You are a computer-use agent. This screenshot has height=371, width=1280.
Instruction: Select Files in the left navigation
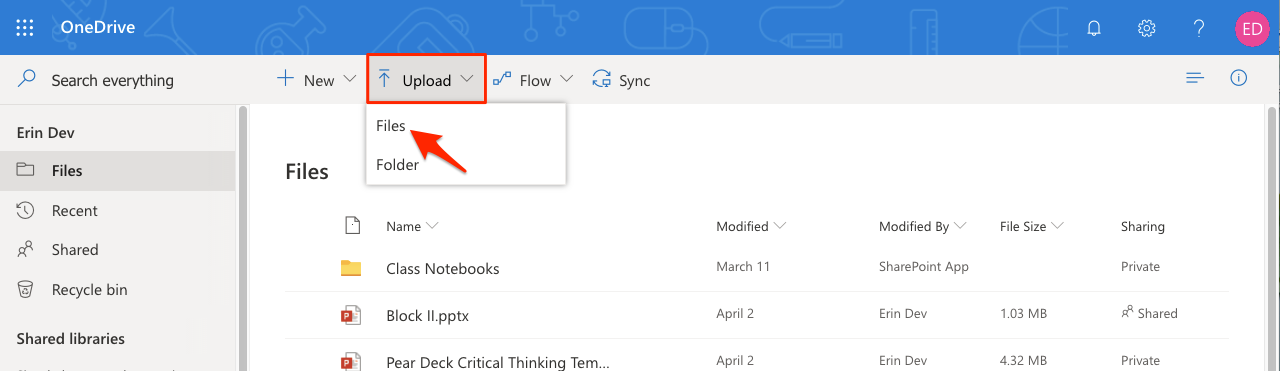click(x=117, y=171)
